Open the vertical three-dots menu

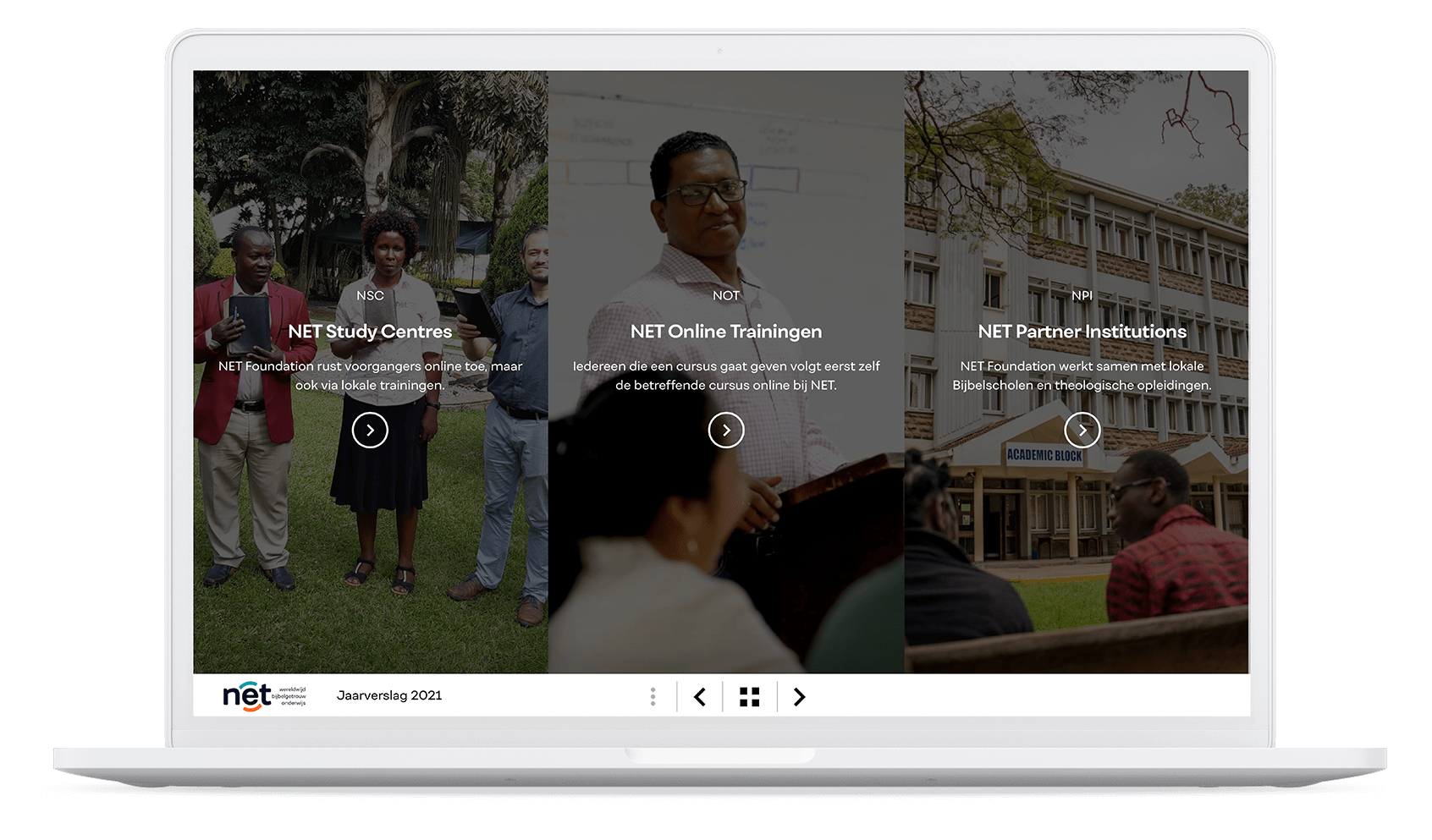click(653, 696)
